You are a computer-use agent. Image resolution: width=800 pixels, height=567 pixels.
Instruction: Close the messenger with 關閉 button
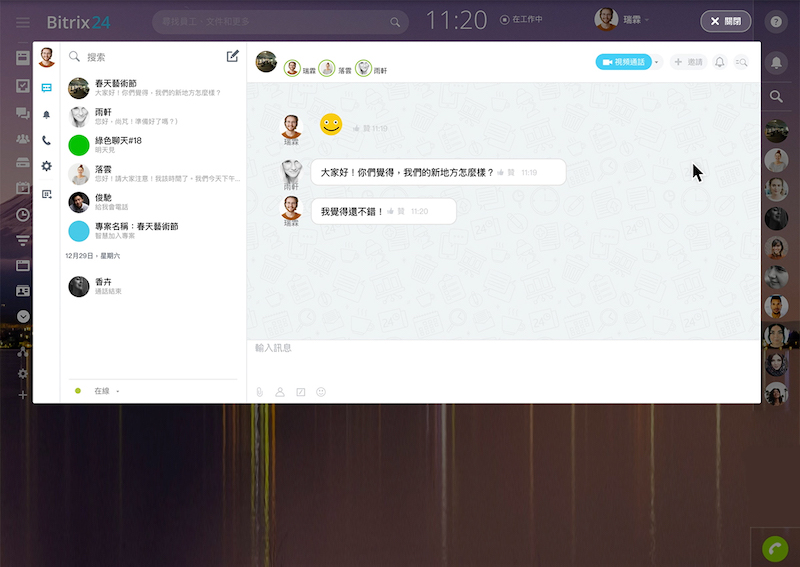point(726,21)
